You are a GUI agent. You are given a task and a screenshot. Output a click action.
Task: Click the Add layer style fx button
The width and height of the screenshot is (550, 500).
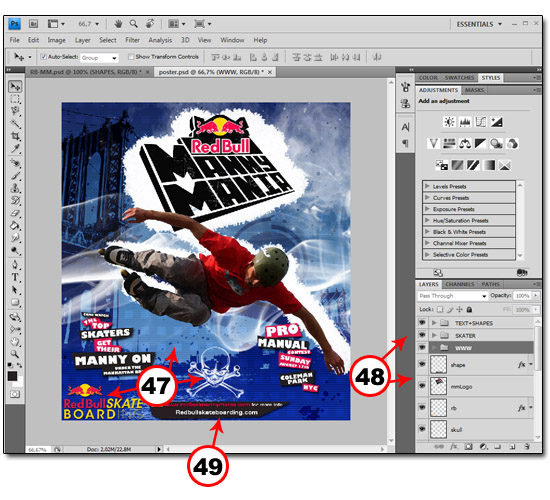(454, 447)
